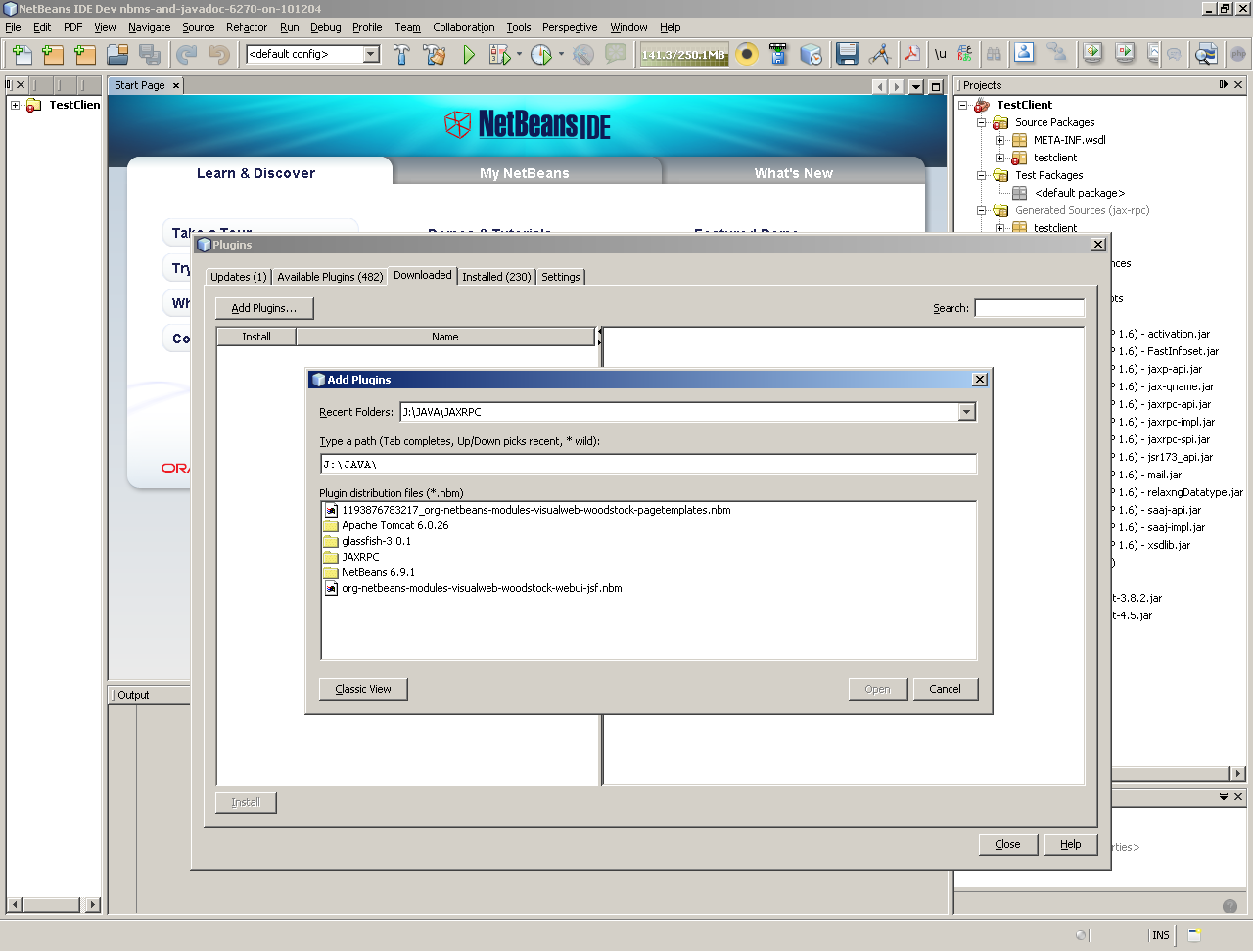Collapse the Generated Sources (jax-rpc) node

click(982, 210)
